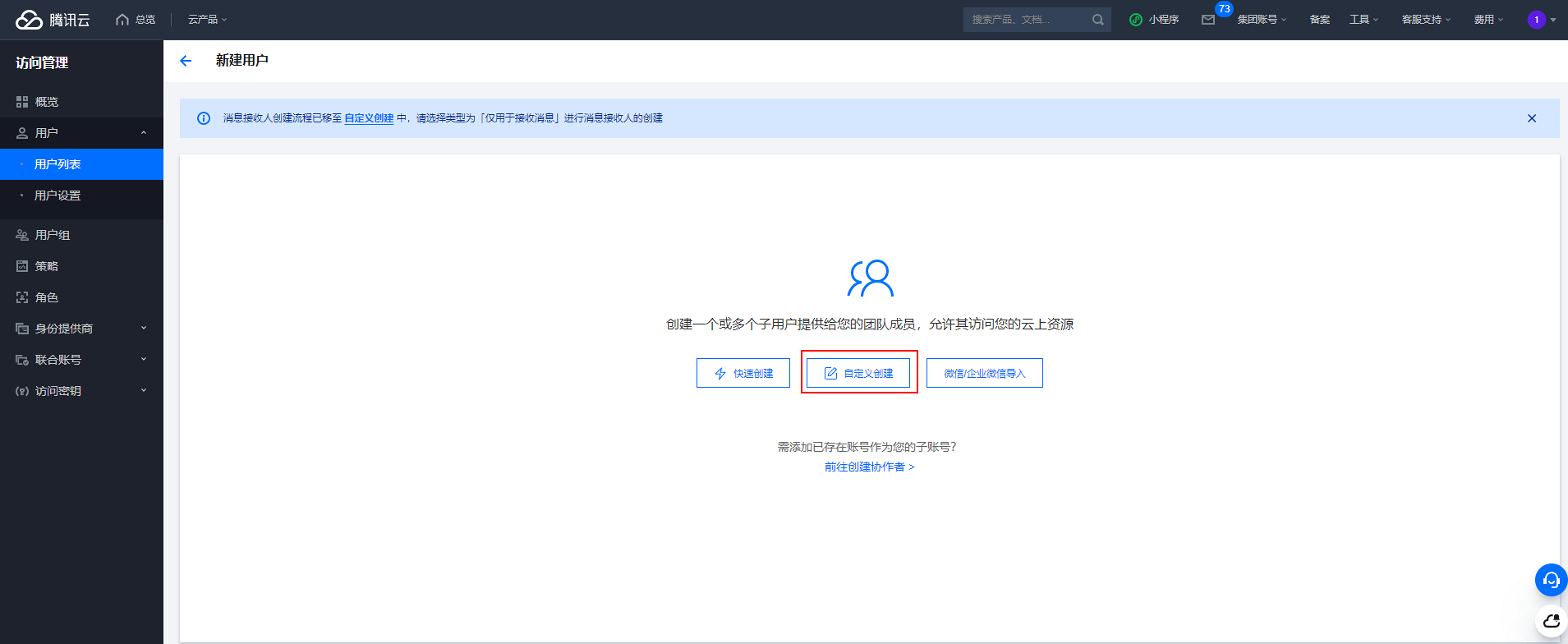The image size is (1568, 644).
Task: Dismiss the blue info banner
Action: coord(1532,118)
